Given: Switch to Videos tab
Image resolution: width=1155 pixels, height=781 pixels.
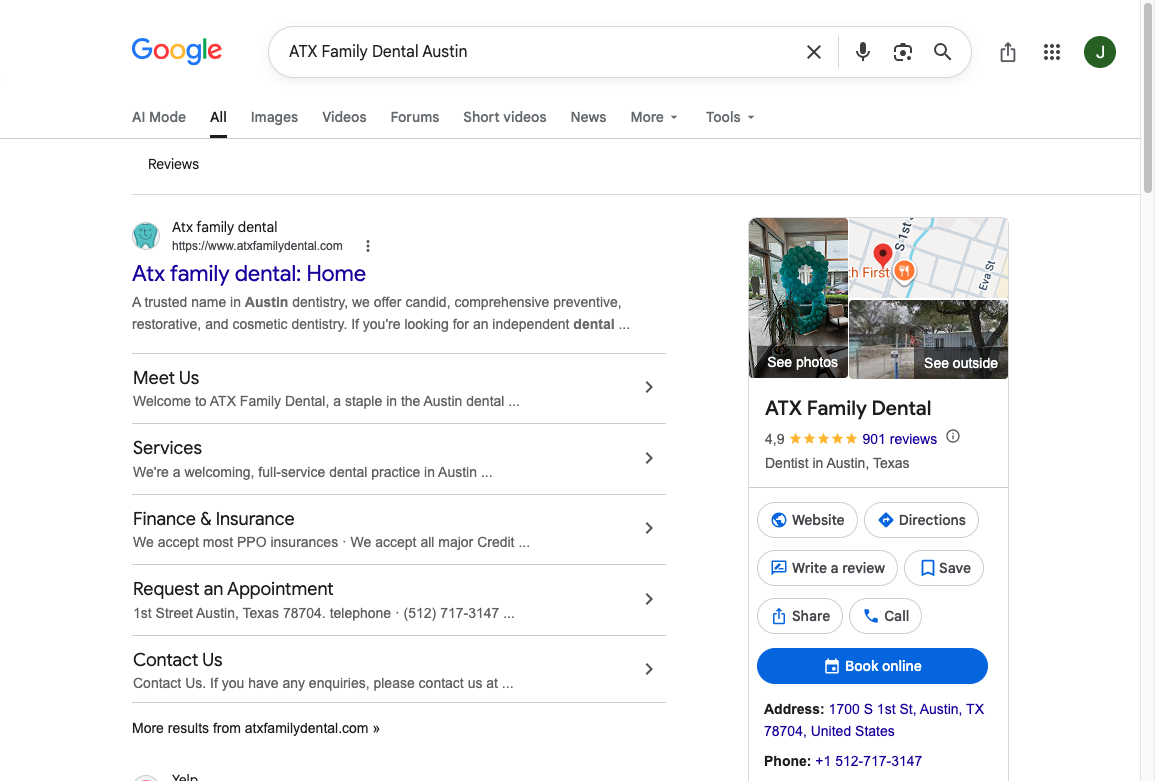Looking at the screenshot, I should click(344, 117).
